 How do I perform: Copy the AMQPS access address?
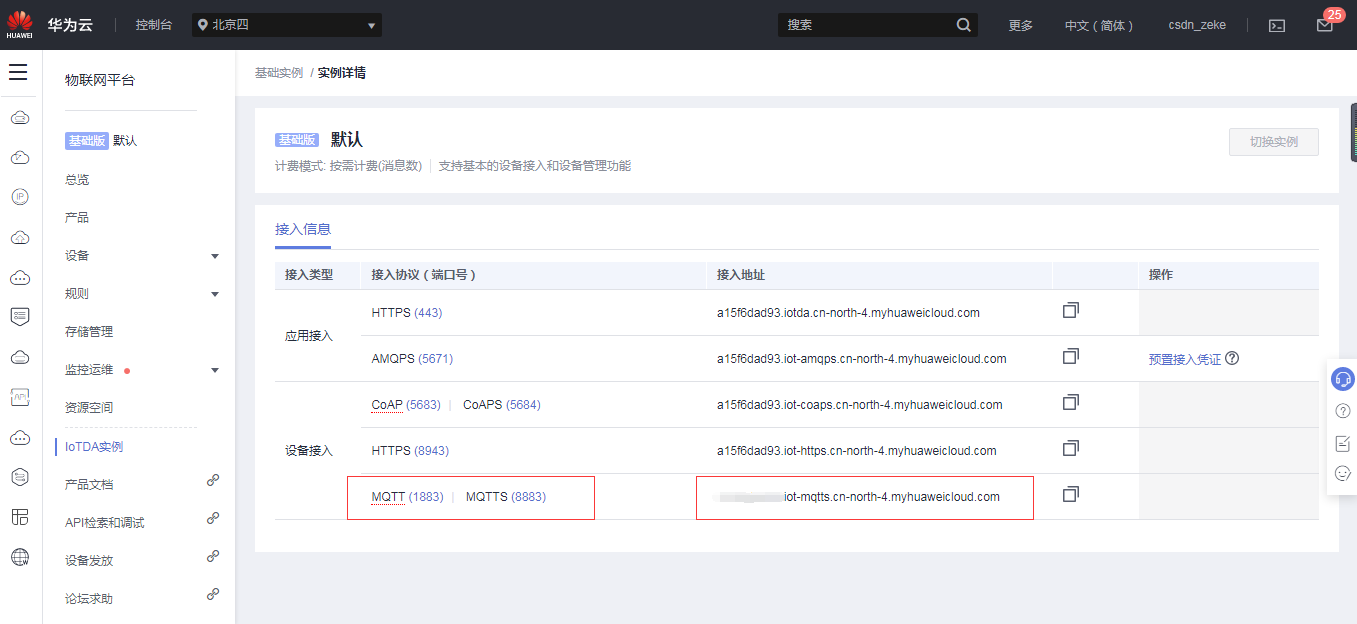(1070, 357)
